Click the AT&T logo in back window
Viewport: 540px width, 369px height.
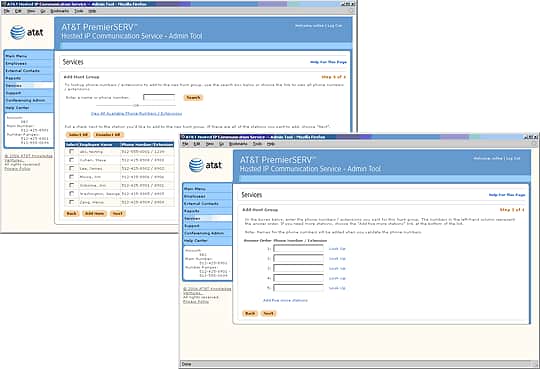coord(27,33)
